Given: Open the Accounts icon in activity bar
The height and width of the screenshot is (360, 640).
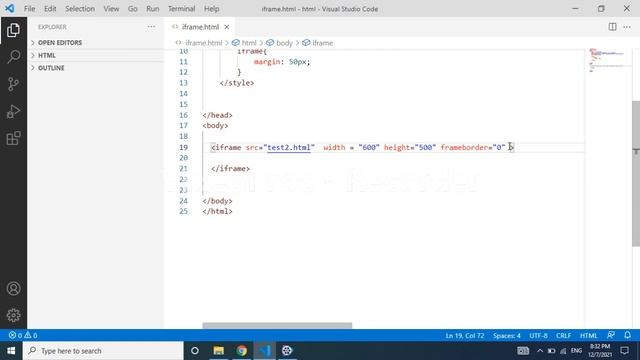Looking at the screenshot, I should (13, 289).
